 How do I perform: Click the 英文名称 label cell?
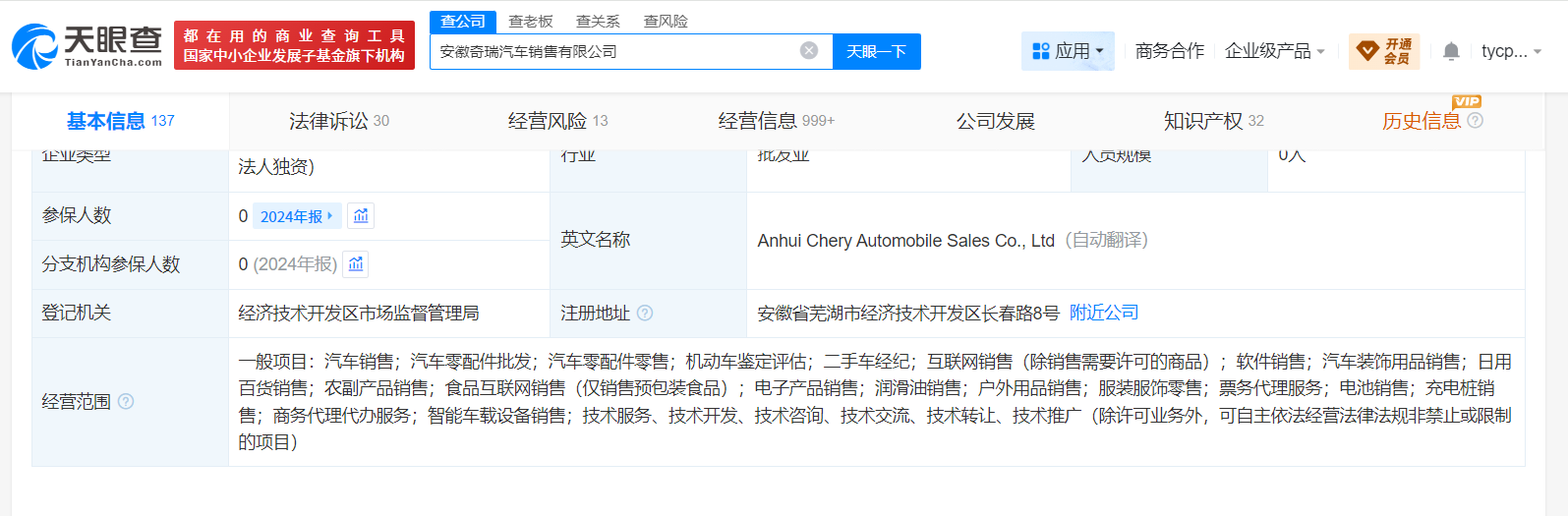coord(648,241)
